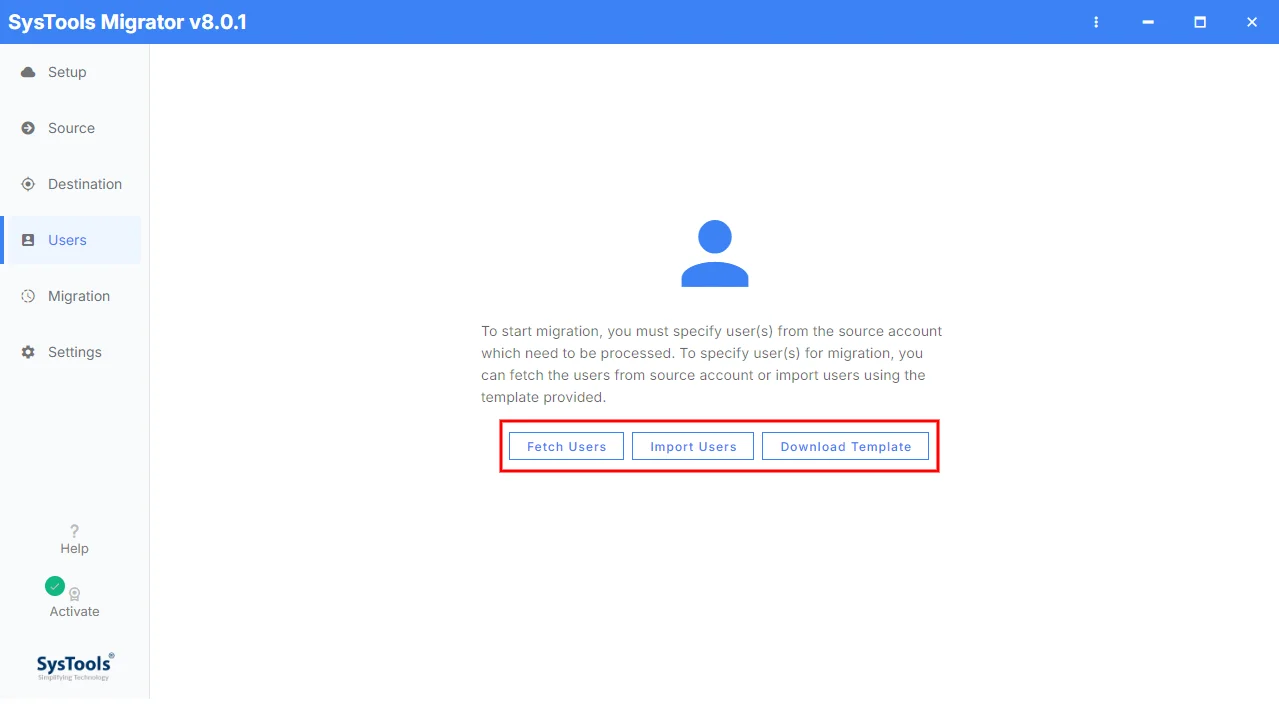The image size is (1279, 720).
Task: Click the Users contact icon in sidebar
Action: (28, 240)
